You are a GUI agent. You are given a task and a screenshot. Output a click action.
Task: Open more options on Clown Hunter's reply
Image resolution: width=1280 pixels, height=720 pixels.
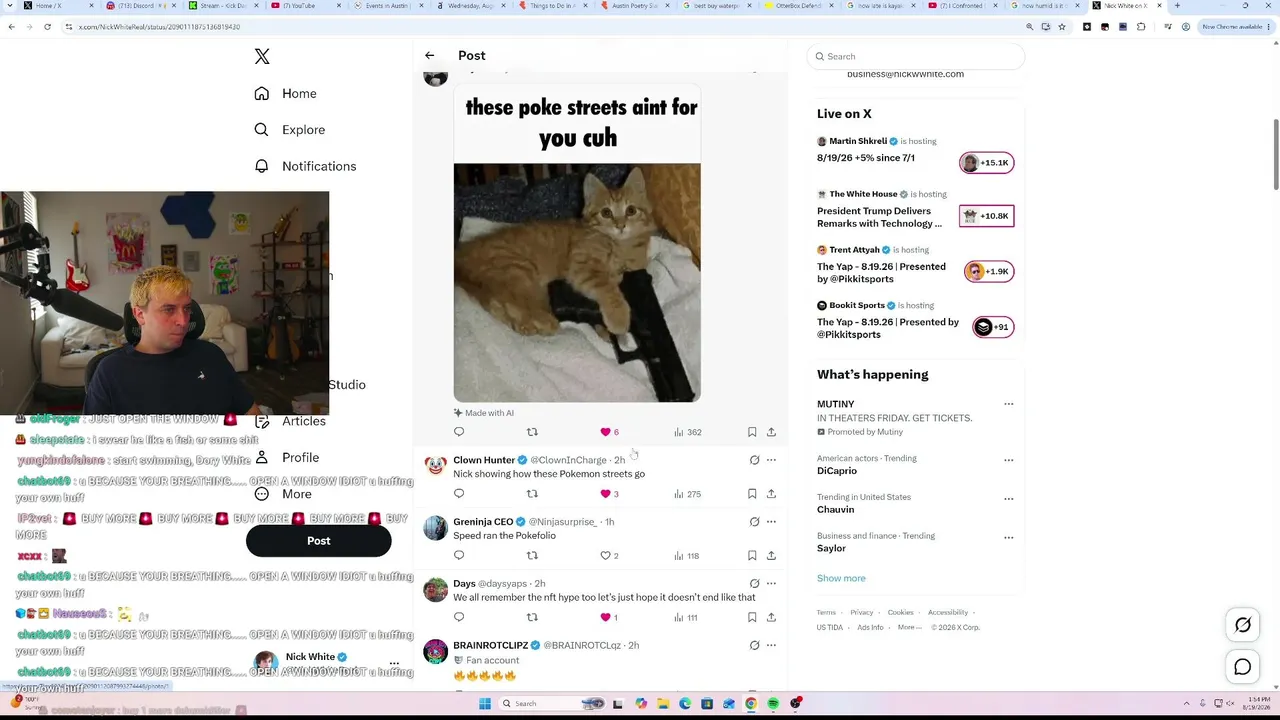click(771, 460)
